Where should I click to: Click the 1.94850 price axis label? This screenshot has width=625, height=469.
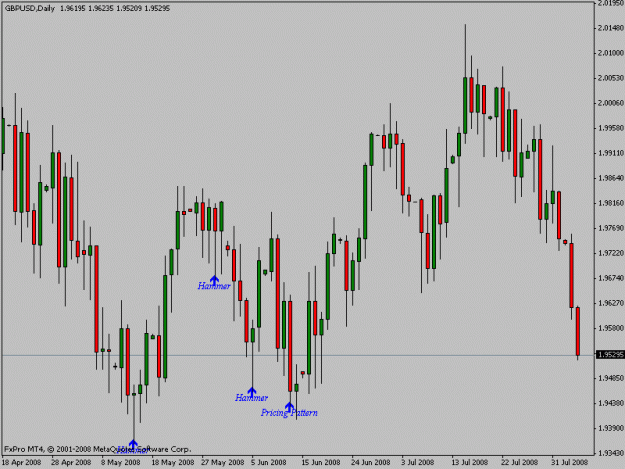(610, 378)
